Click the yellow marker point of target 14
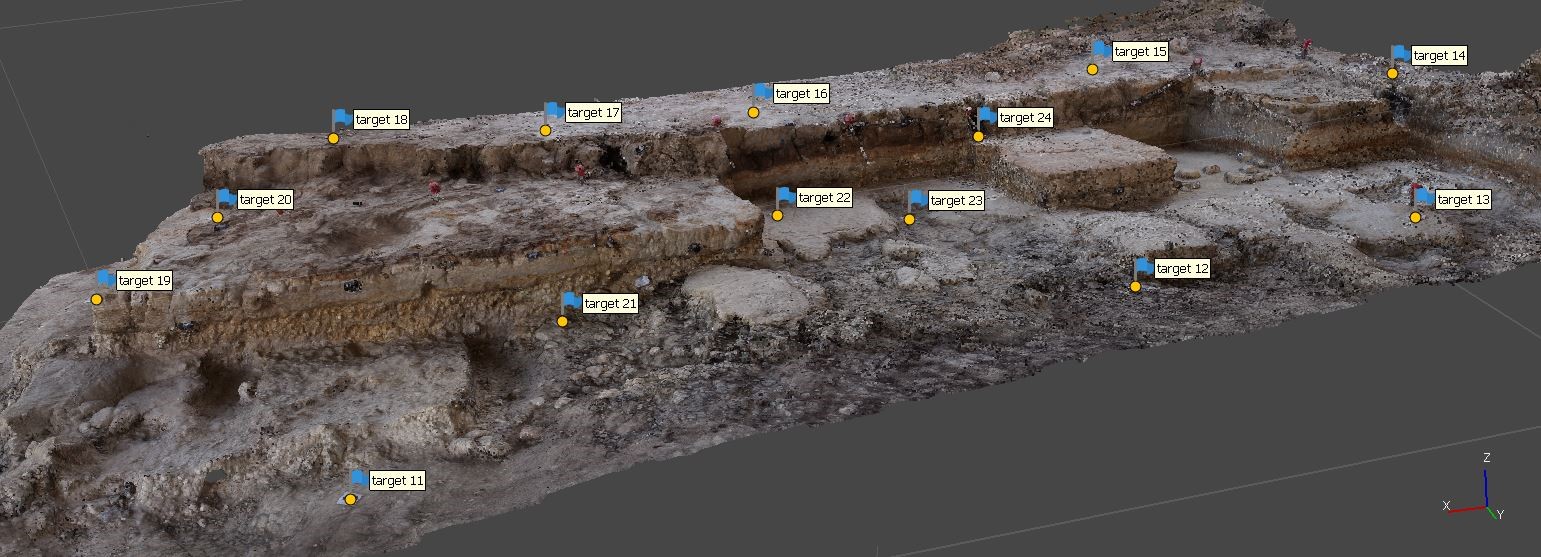Viewport: 1541px width, 557px height. tap(1392, 73)
